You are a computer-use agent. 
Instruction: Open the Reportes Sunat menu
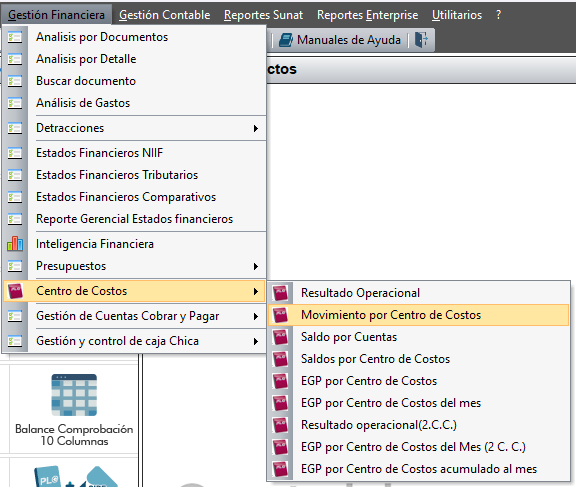pyautogui.click(x=263, y=15)
